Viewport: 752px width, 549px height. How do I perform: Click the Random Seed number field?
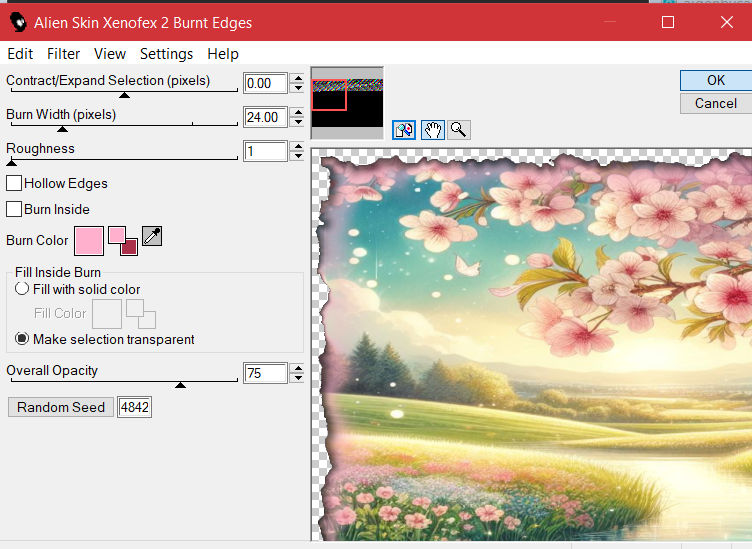coord(135,407)
